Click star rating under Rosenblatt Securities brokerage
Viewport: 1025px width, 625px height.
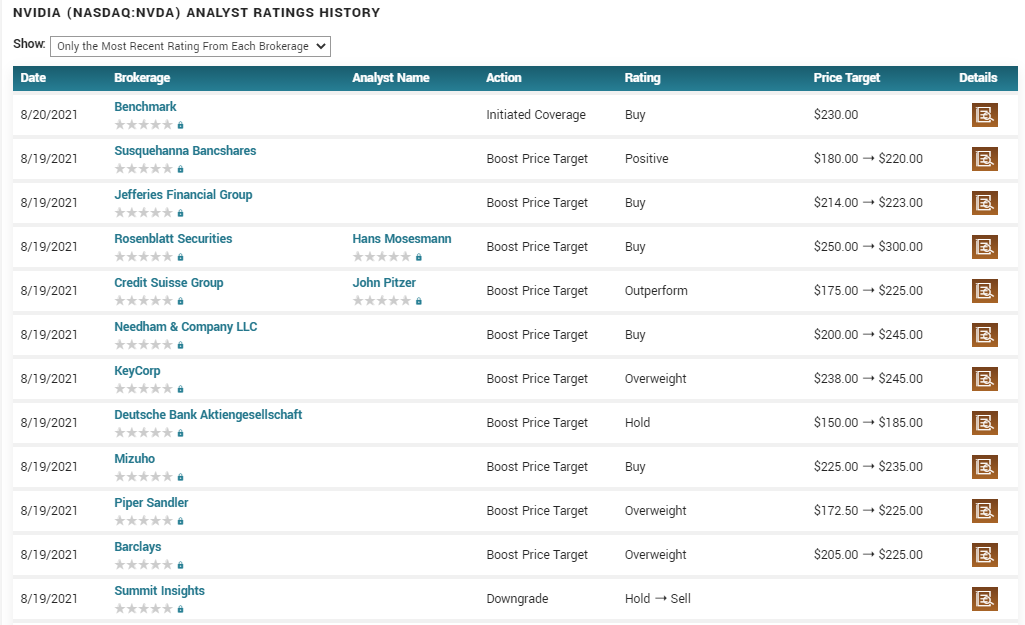[144, 257]
